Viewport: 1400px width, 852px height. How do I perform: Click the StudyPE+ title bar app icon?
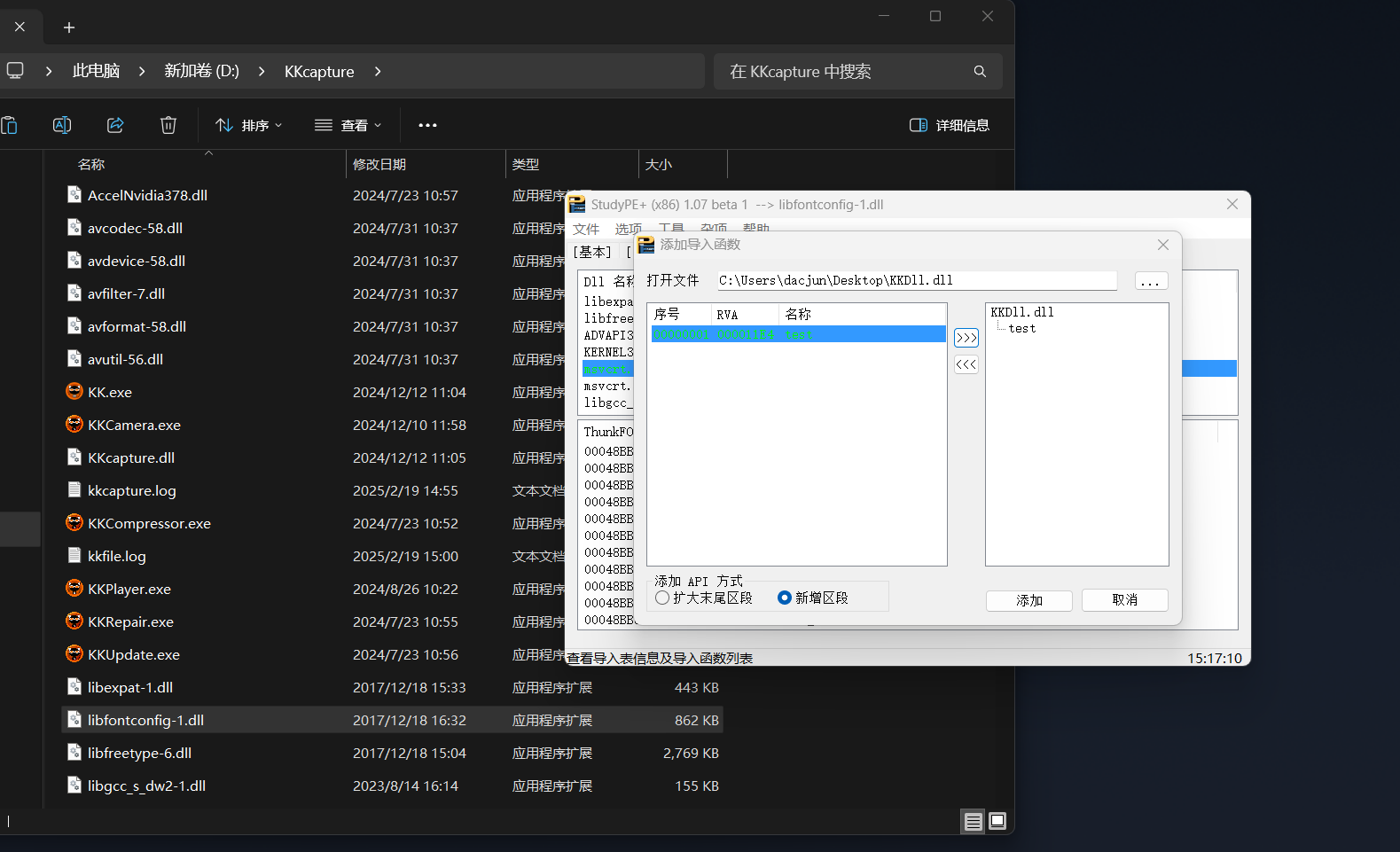pos(577,205)
